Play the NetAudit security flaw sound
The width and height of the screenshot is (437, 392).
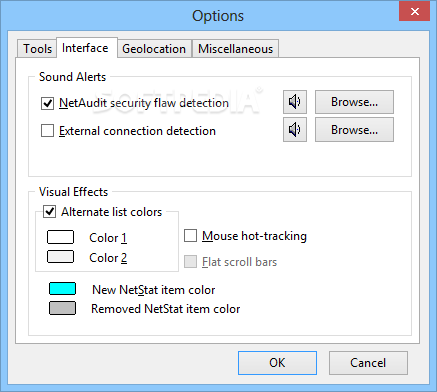[295, 102]
